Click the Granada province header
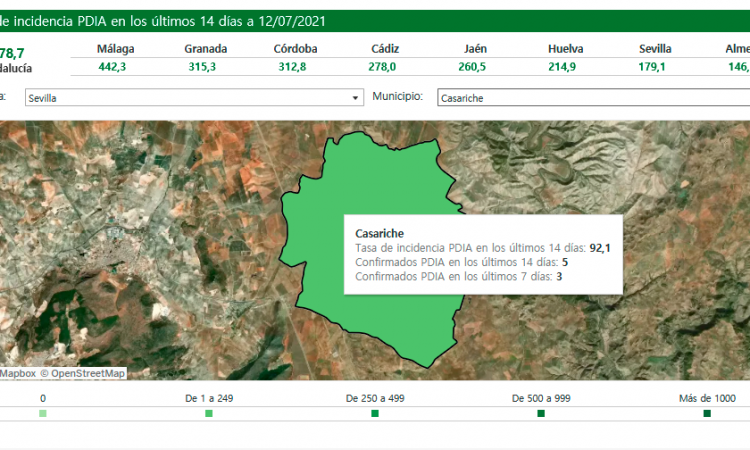The image size is (750, 450). click(x=206, y=49)
